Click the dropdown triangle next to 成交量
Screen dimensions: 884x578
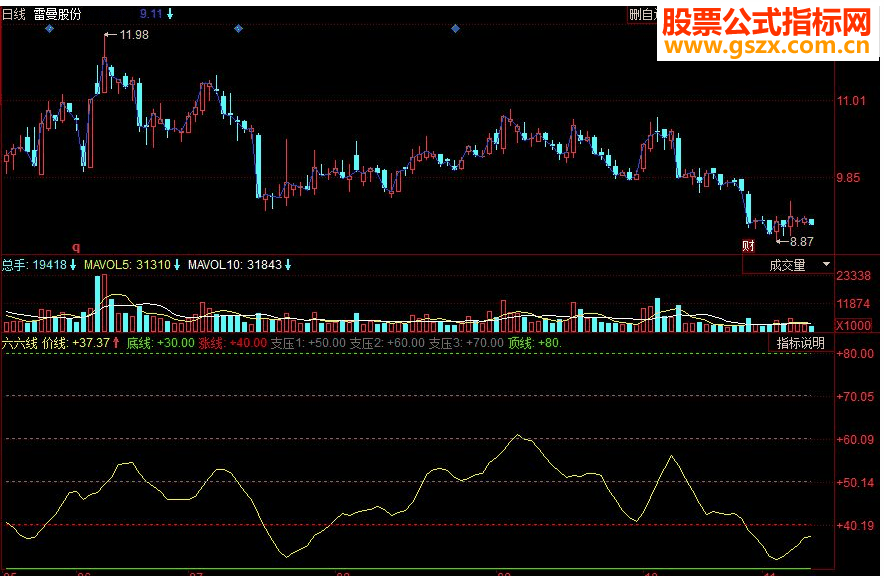coord(826,264)
